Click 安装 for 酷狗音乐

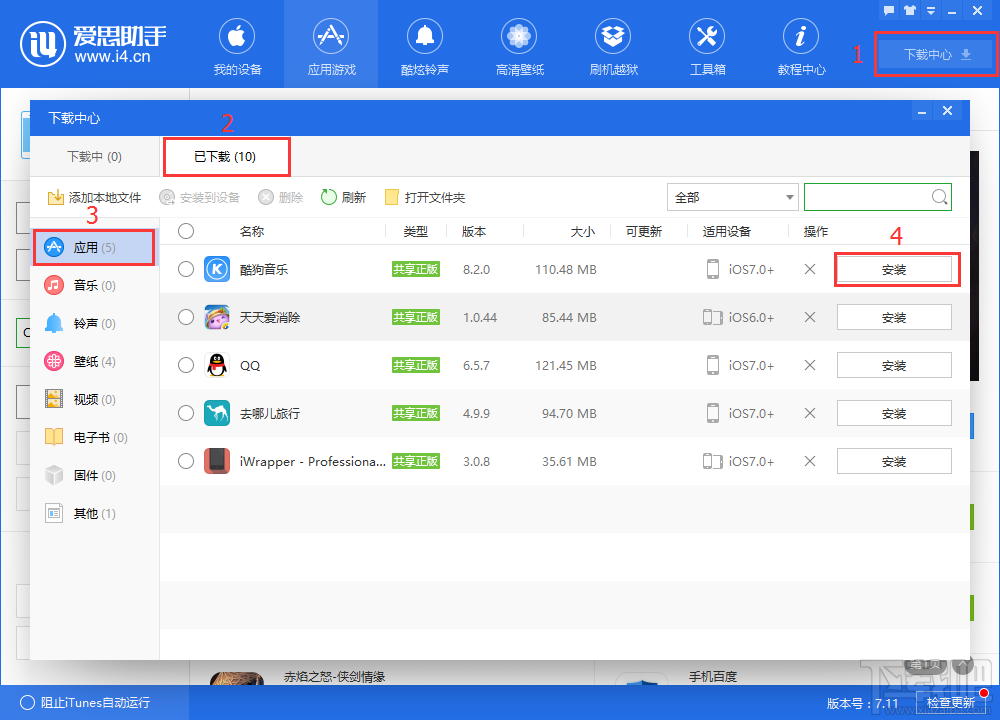[x=896, y=269]
